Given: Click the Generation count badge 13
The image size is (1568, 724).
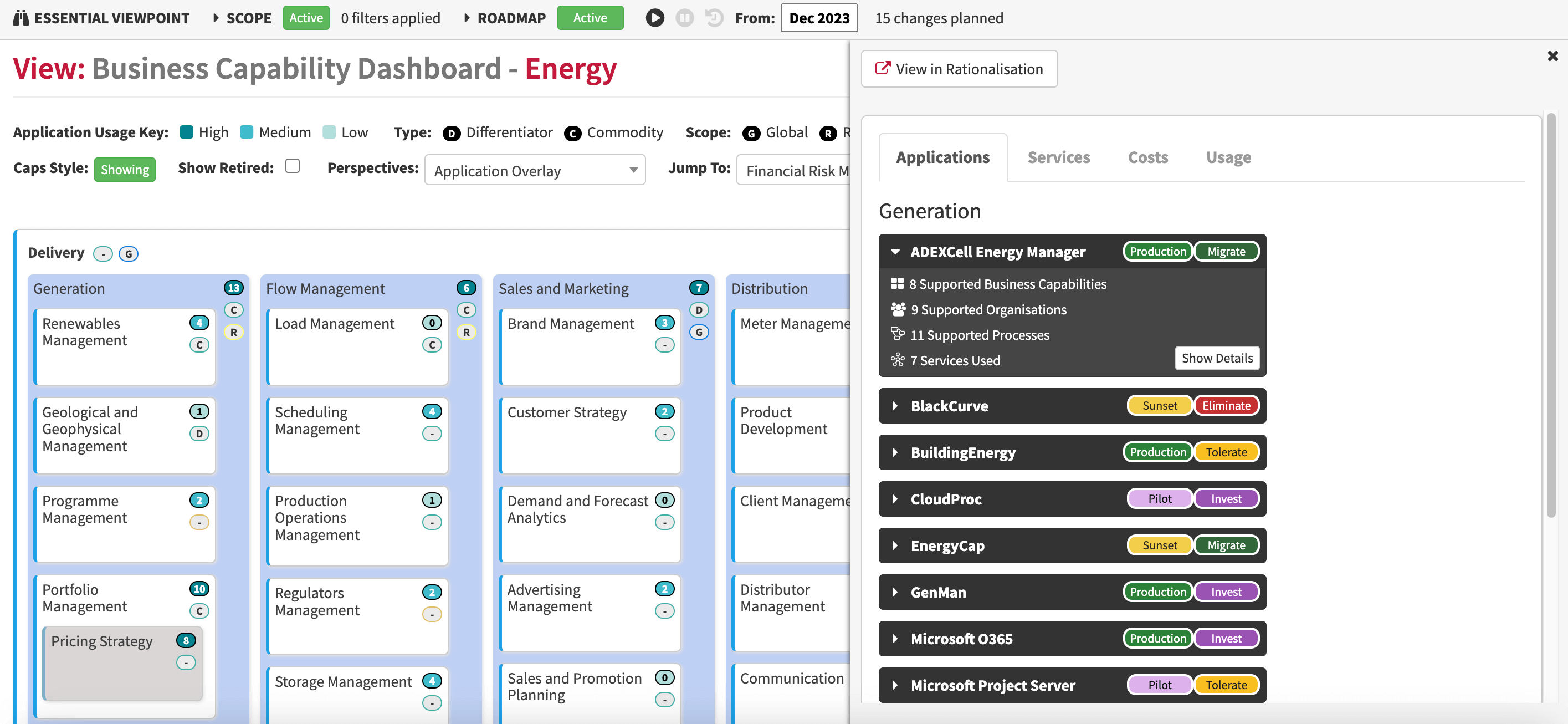Looking at the screenshot, I should (x=234, y=288).
